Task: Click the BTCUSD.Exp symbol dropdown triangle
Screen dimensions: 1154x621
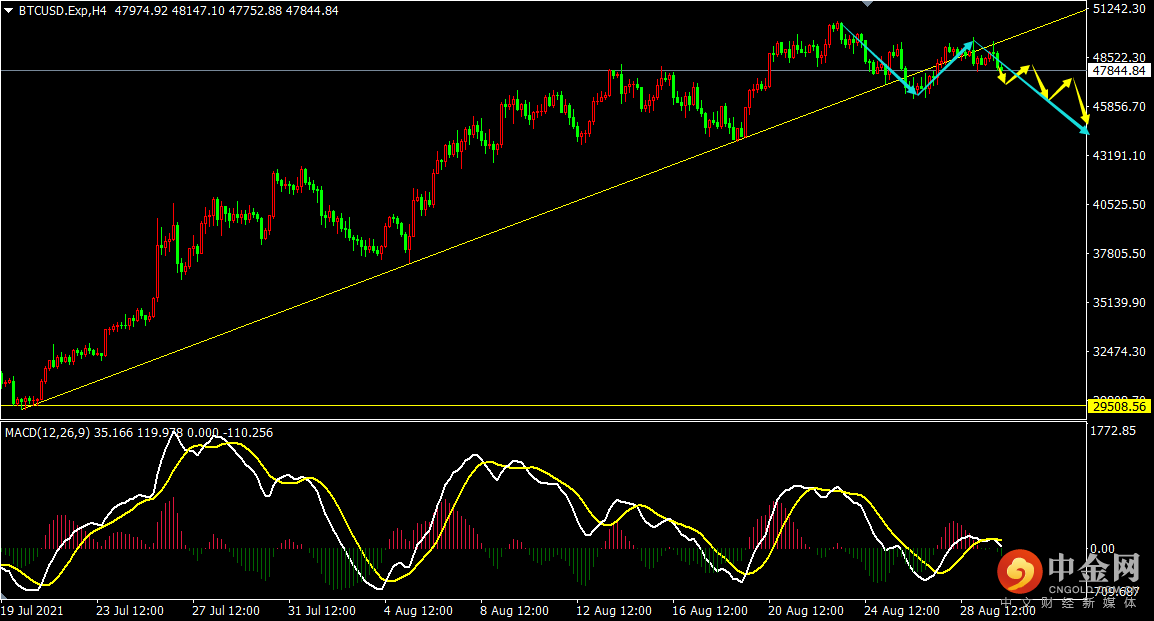Action: pos(8,11)
